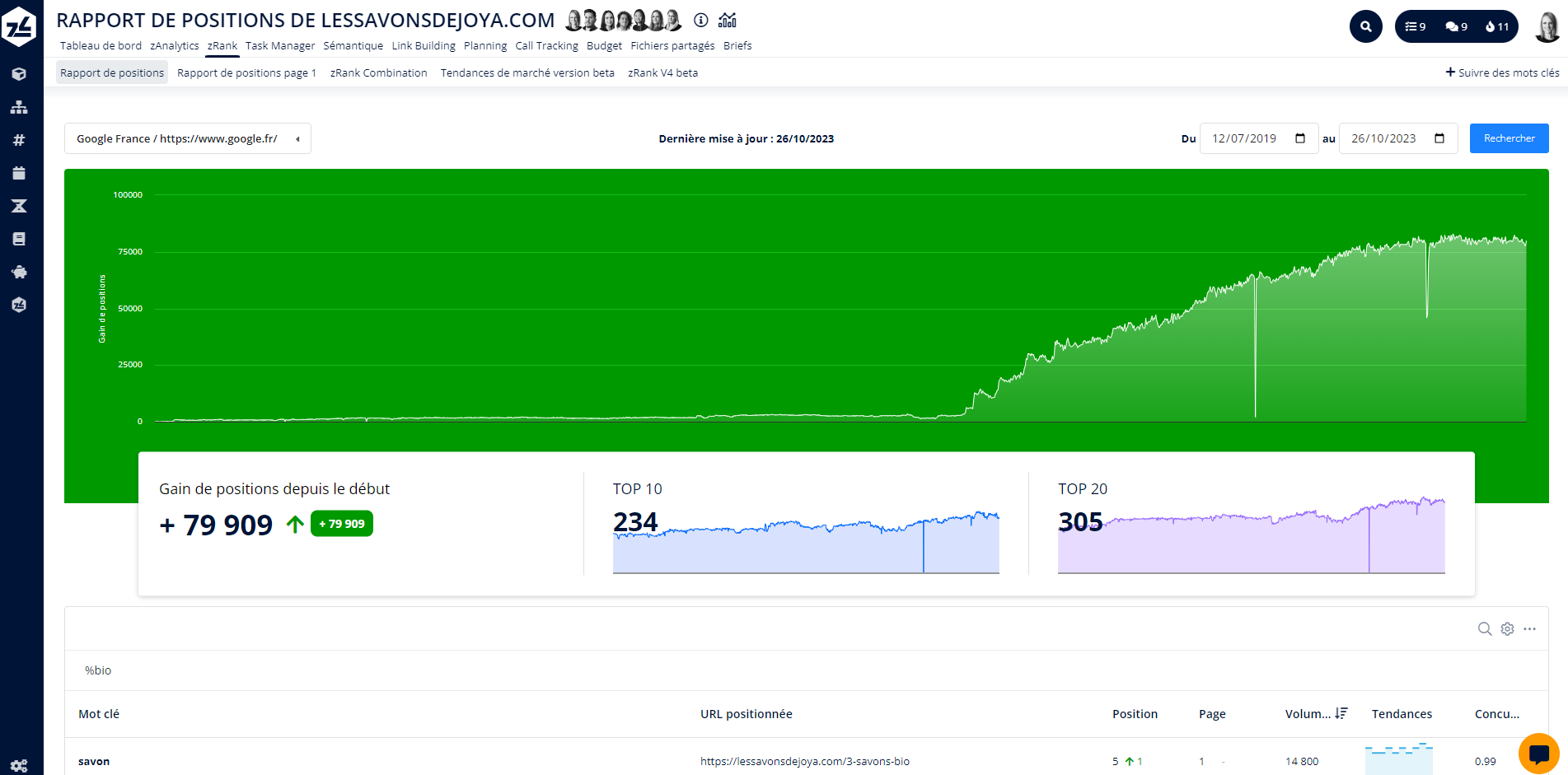
Task: Open the Budget tab
Action: (x=604, y=46)
